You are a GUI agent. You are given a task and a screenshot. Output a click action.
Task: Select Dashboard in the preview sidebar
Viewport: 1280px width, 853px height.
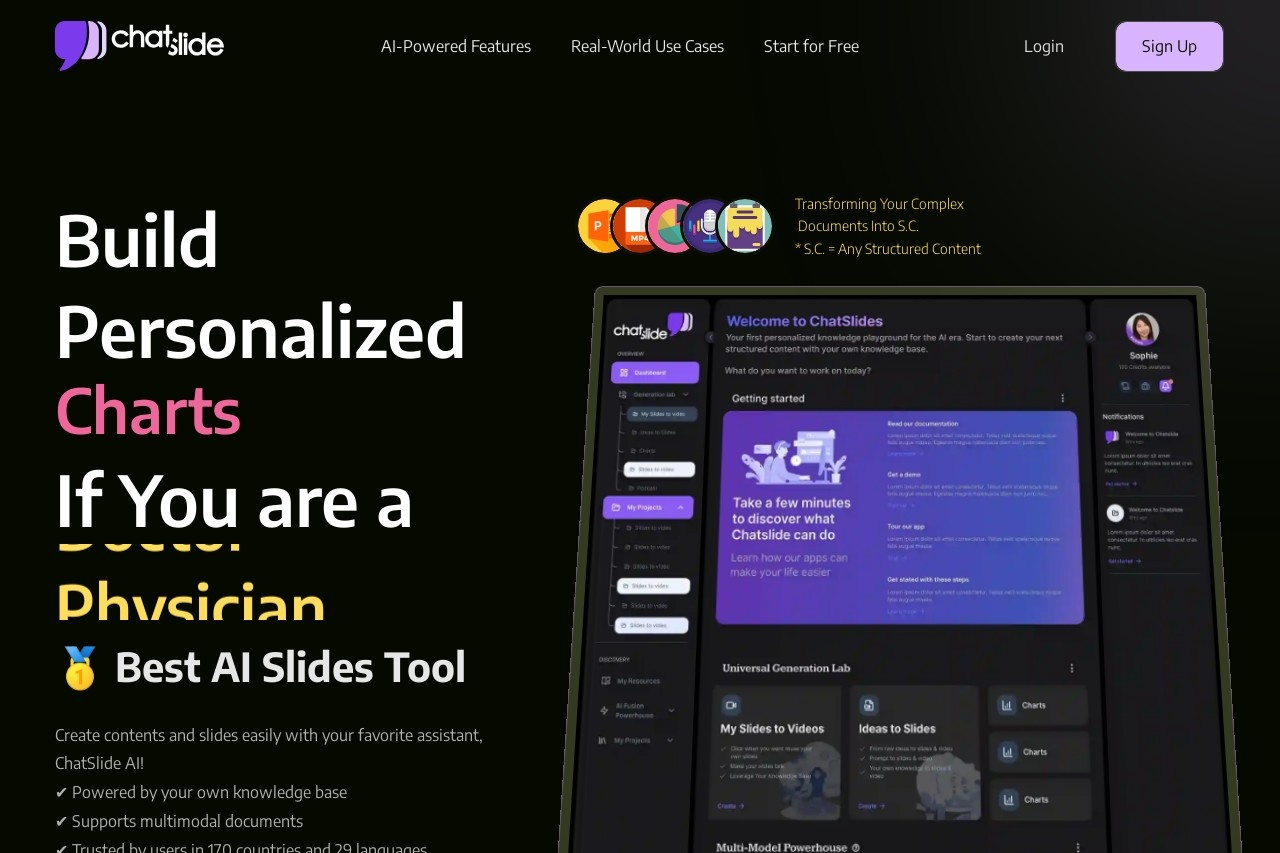click(655, 372)
